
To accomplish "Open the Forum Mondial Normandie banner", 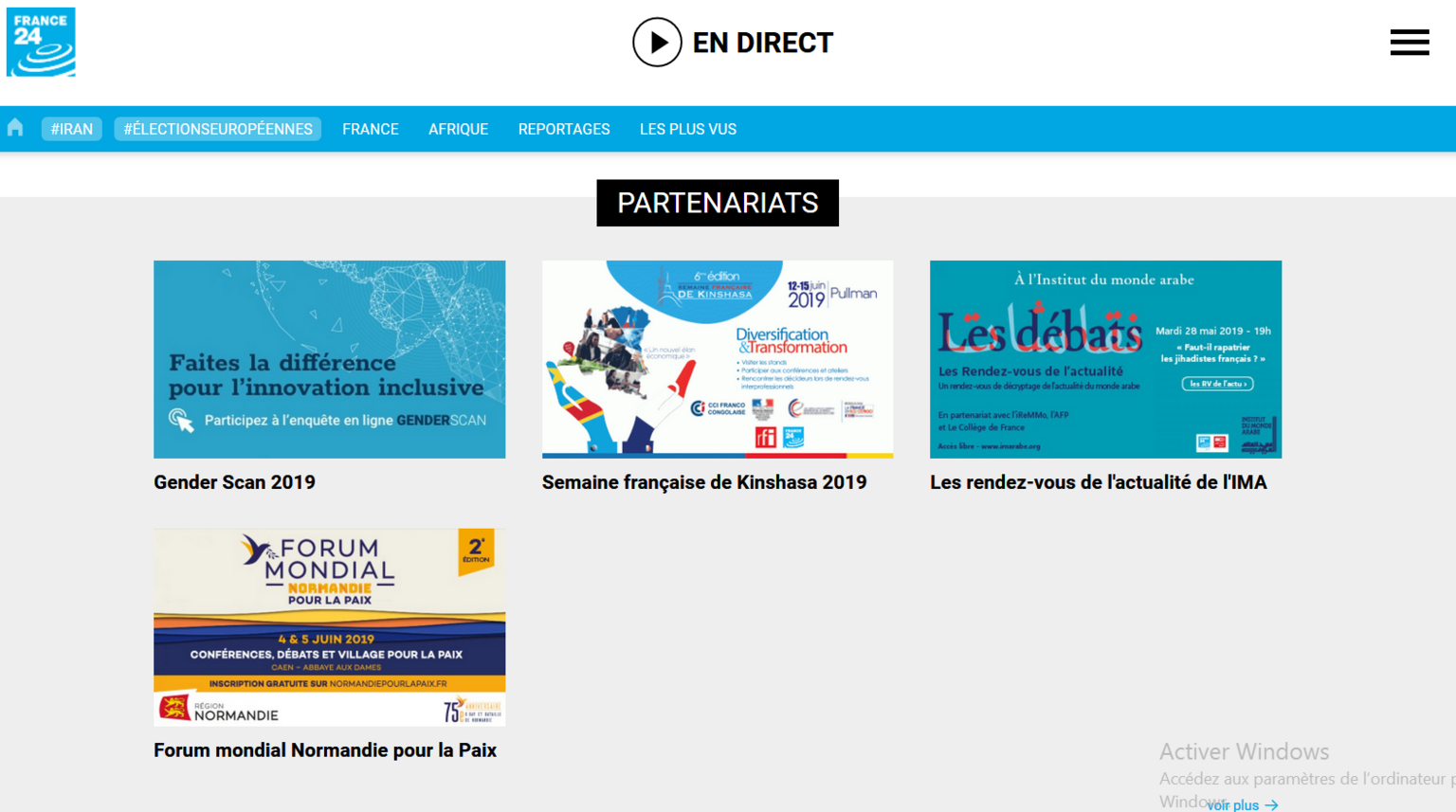I will [x=329, y=627].
